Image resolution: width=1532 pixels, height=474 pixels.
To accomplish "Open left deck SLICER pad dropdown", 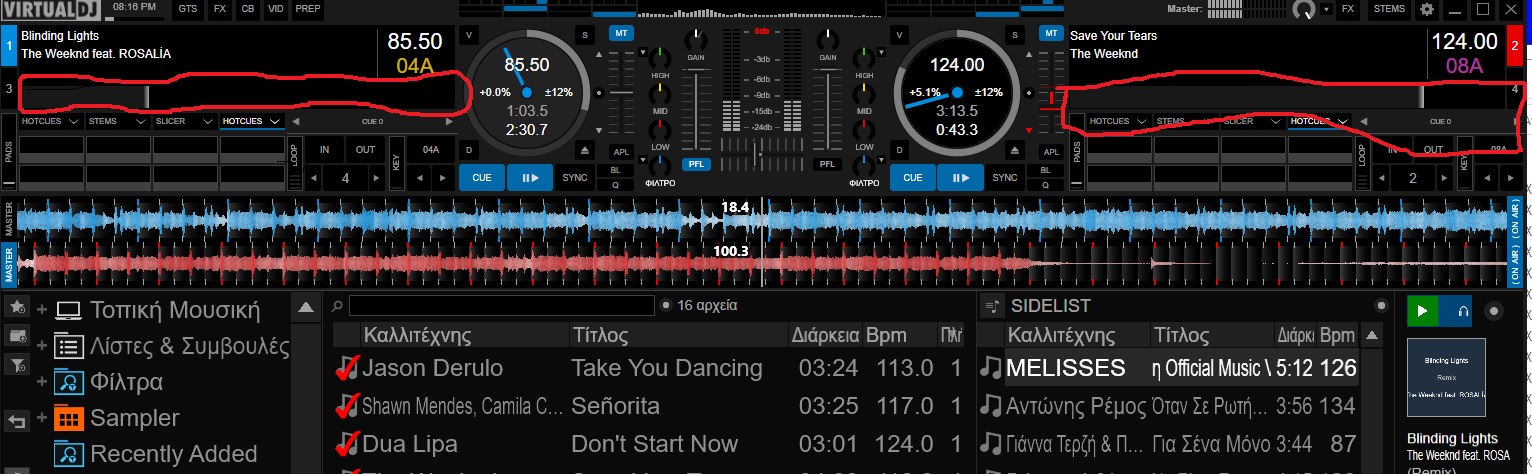I will 207,121.
